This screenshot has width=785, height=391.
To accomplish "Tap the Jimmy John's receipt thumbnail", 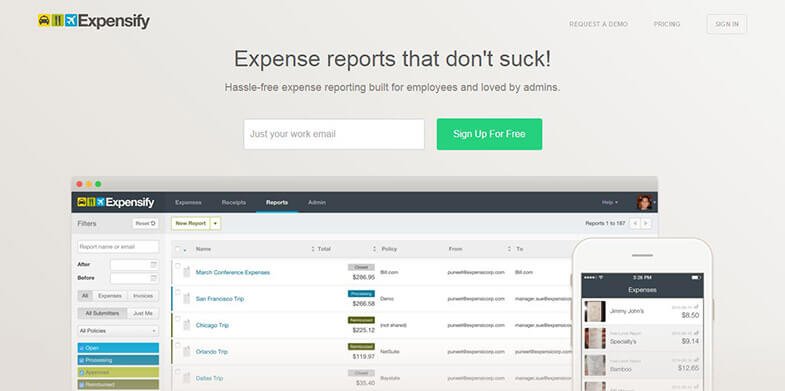I will coord(595,311).
